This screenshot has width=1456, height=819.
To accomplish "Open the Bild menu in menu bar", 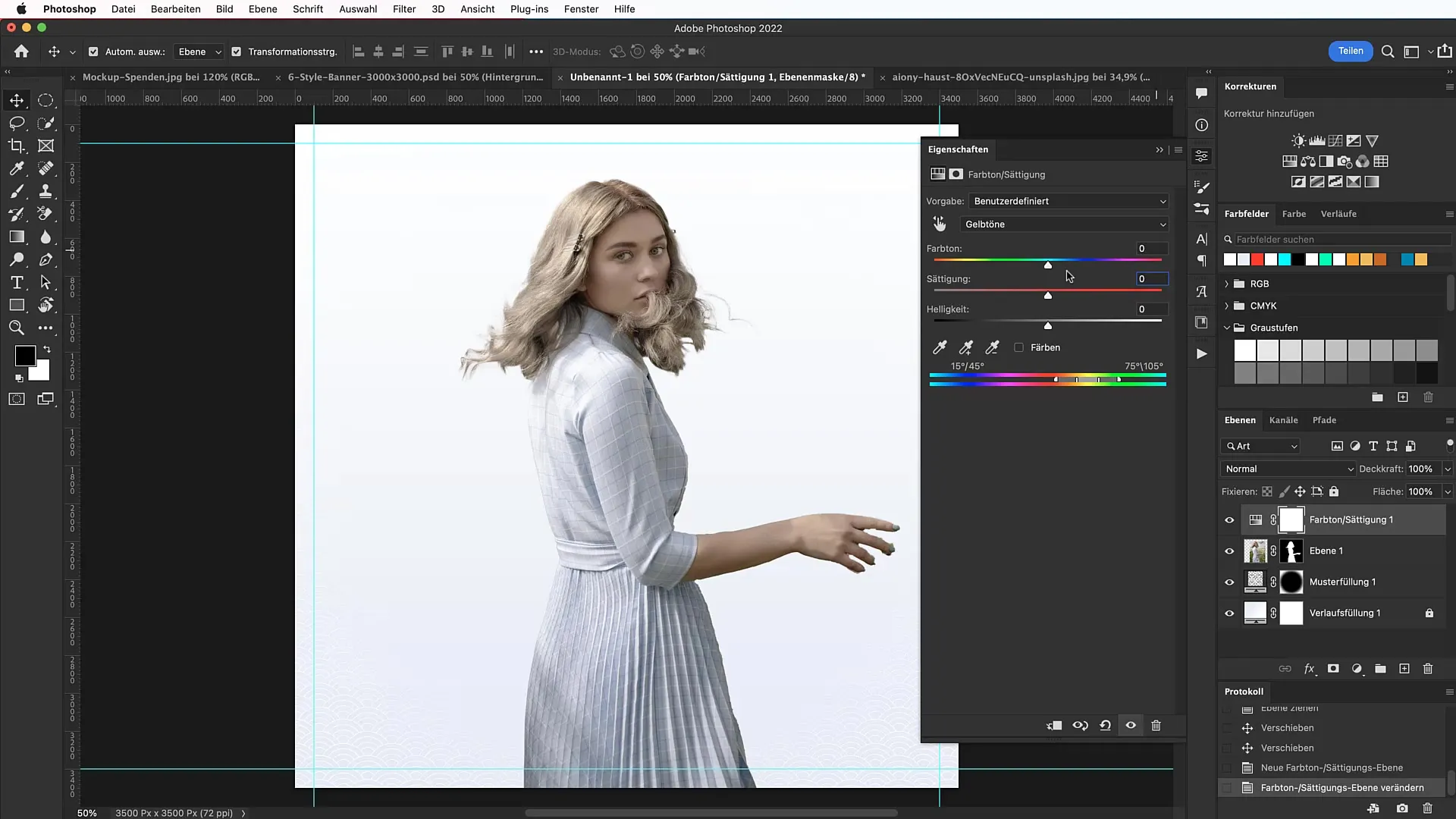I will (224, 9).
